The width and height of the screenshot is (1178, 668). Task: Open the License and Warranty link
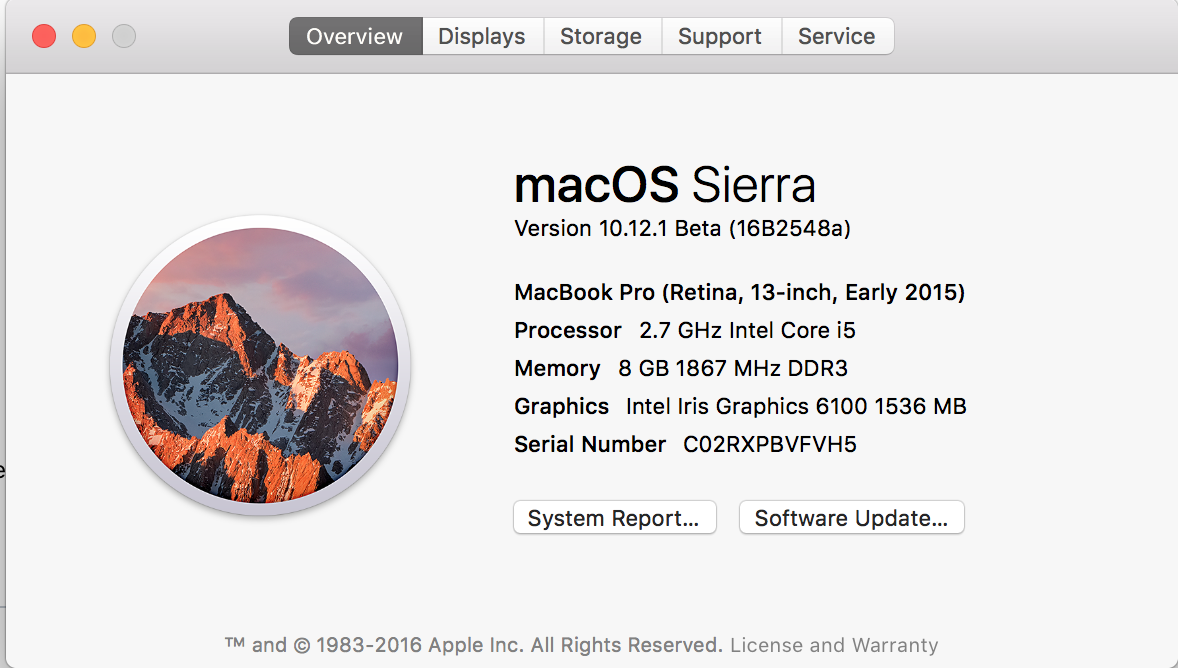pos(834,645)
